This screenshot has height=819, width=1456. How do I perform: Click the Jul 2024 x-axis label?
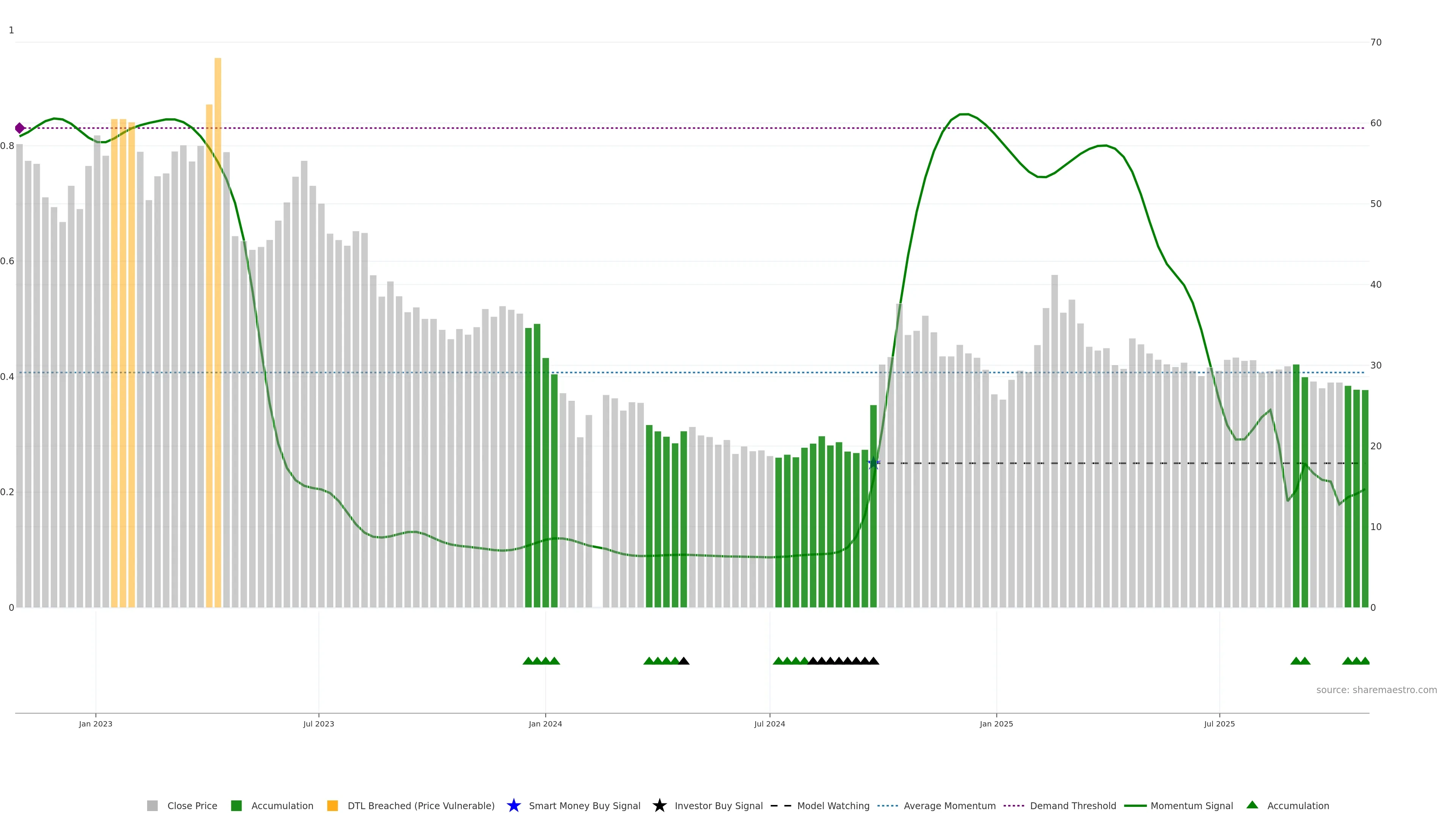click(x=769, y=723)
